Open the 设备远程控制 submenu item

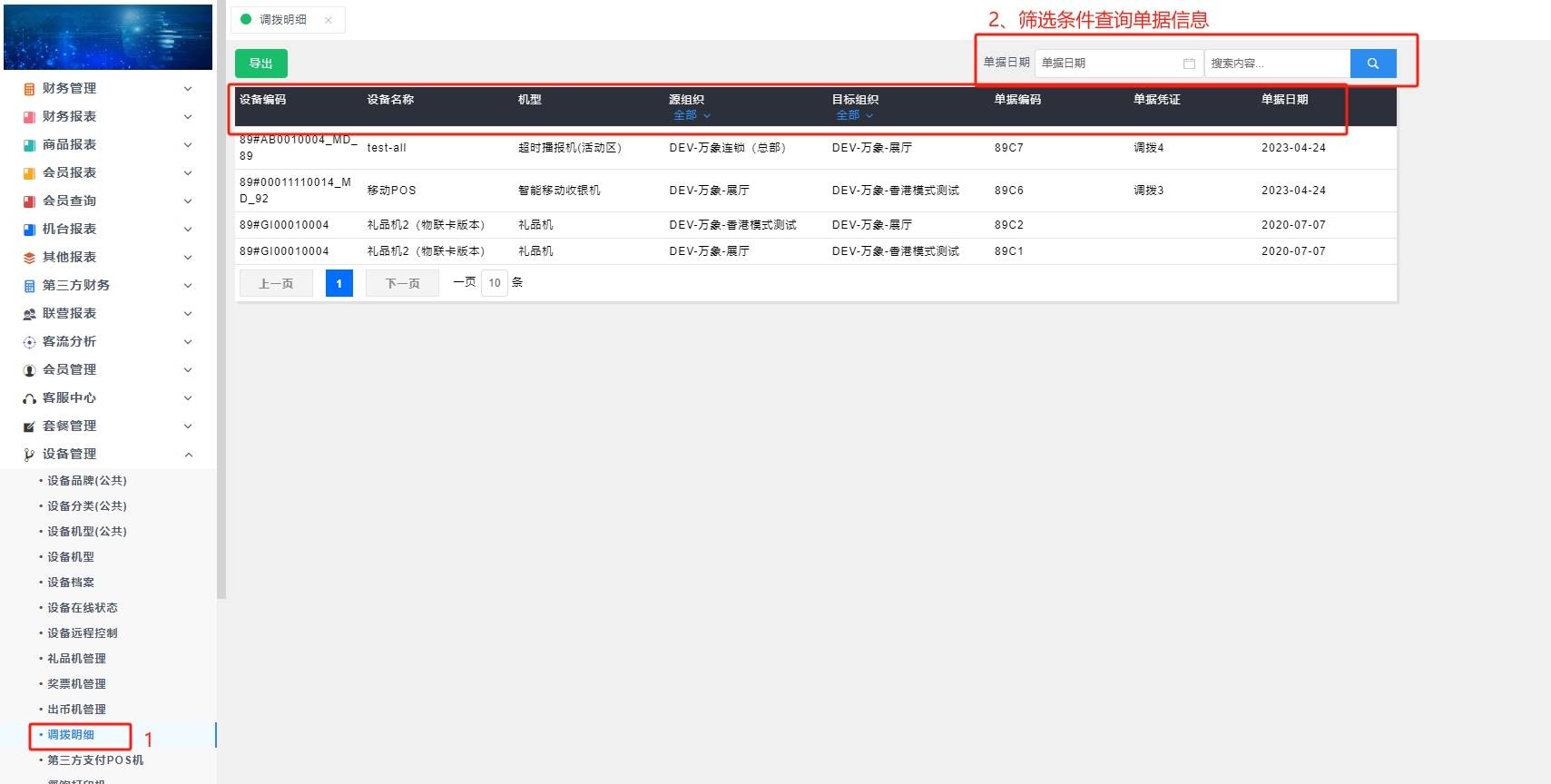point(83,633)
